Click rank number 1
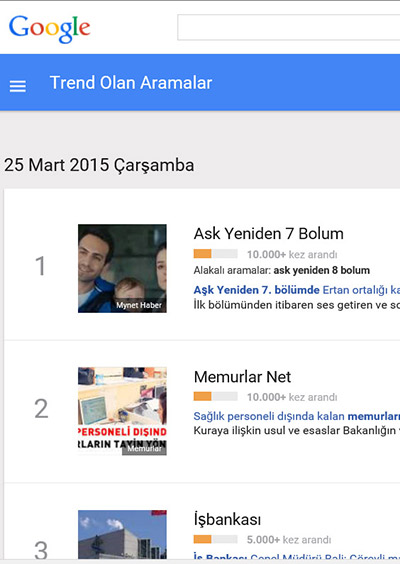This screenshot has height=564, width=400. 40,267
